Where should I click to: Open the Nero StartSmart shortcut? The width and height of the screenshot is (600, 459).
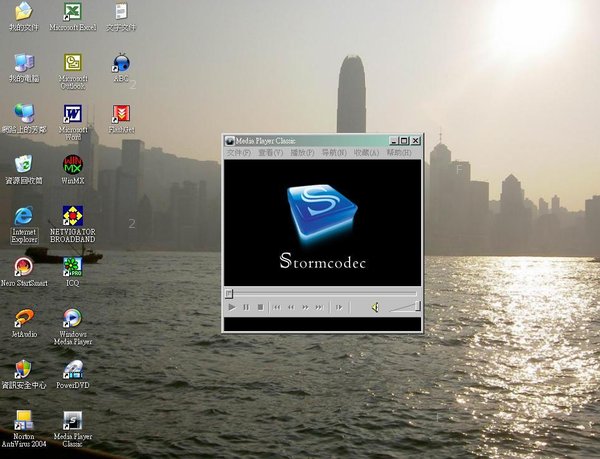[24, 272]
